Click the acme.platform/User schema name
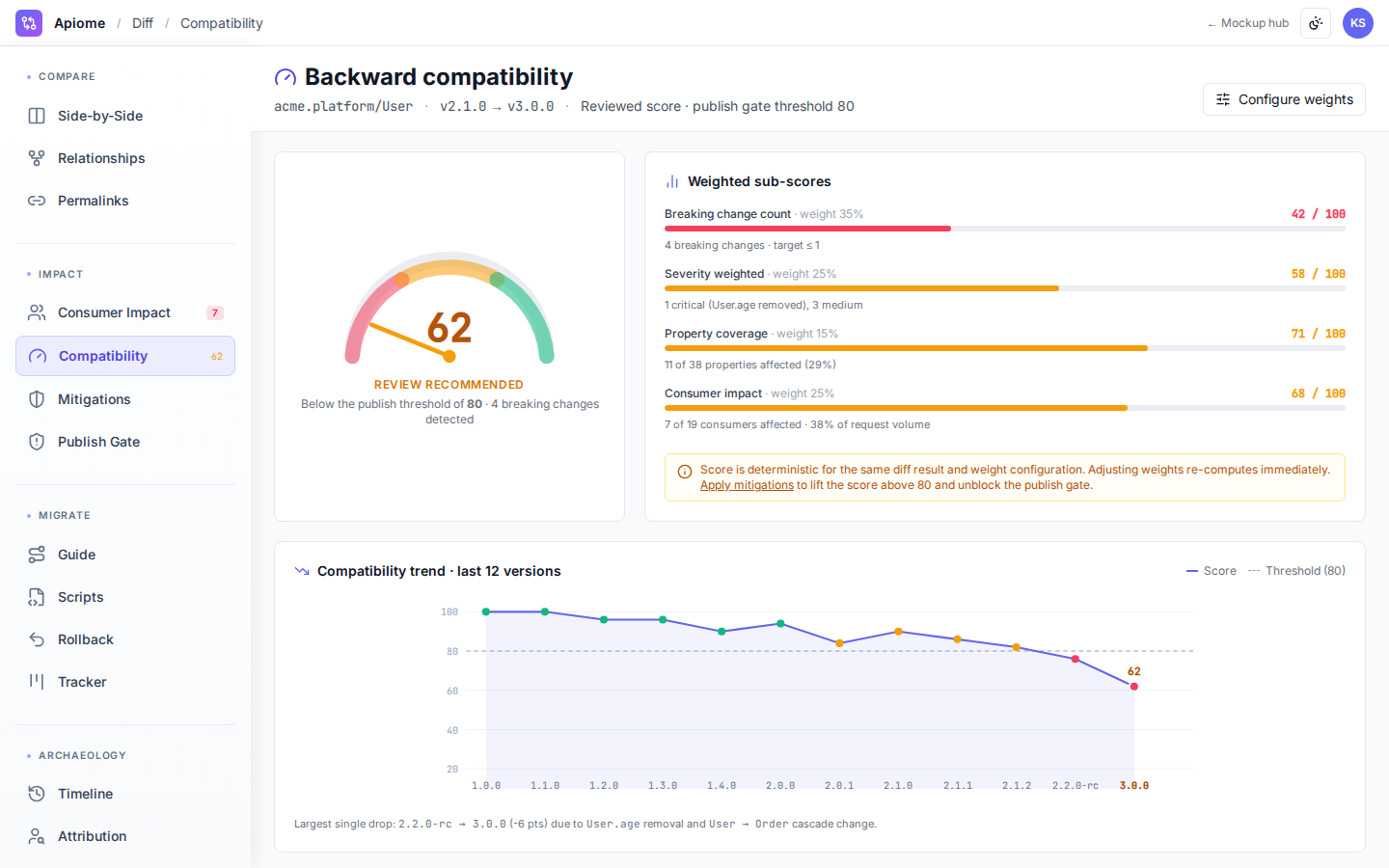The image size is (1389, 868). coord(343,106)
